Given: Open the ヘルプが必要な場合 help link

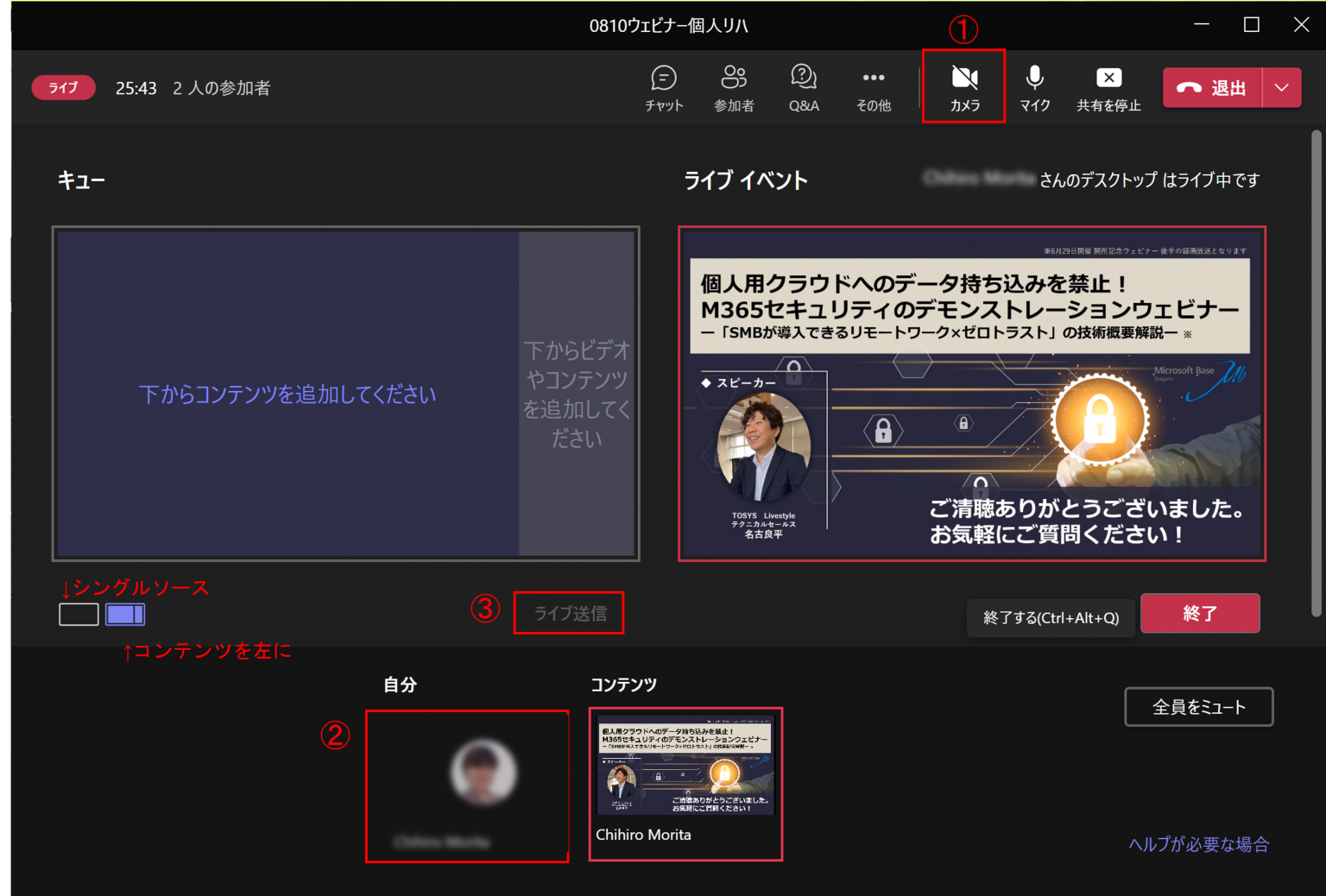Looking at the screenshot, I should tap(1199, 844).
